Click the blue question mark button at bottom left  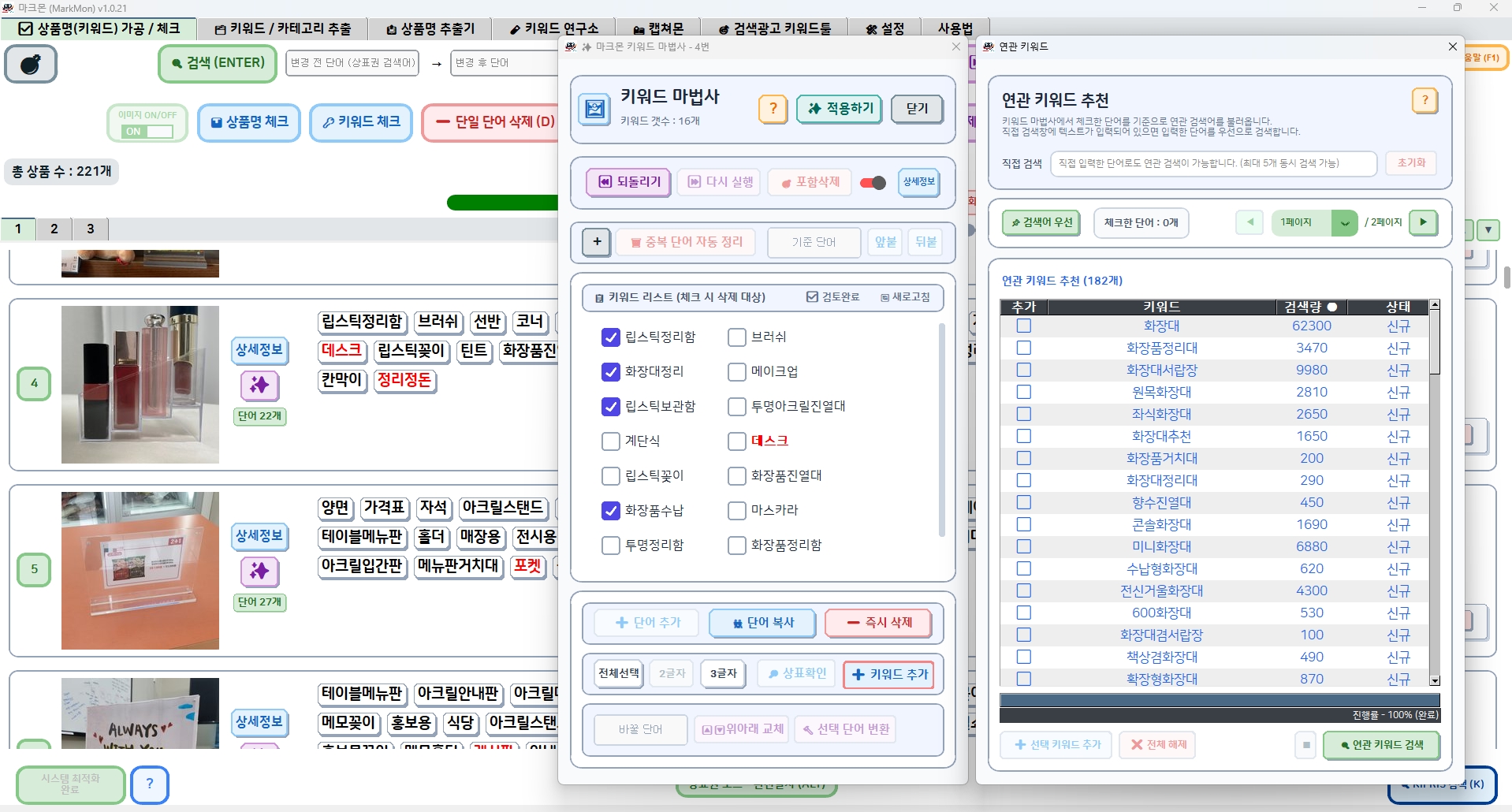[x=150, y=784]
